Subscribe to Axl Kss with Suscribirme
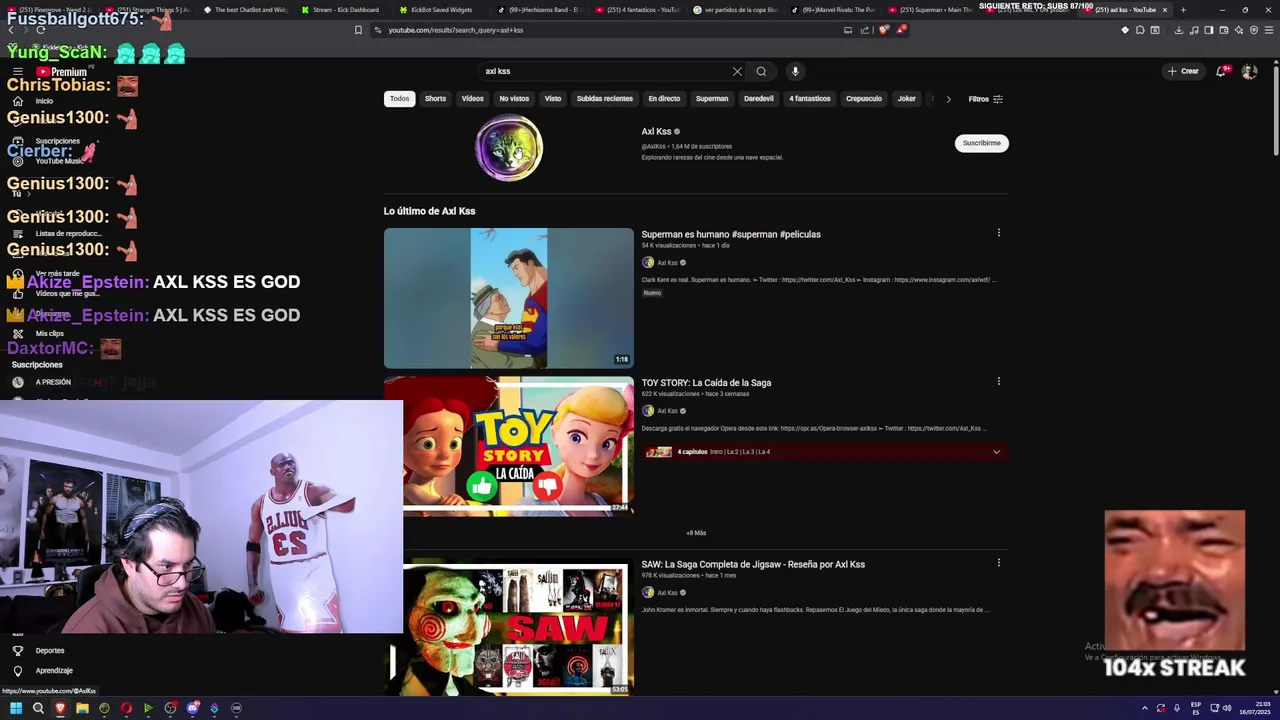1280x720 pixels. (x=981, y=143)
